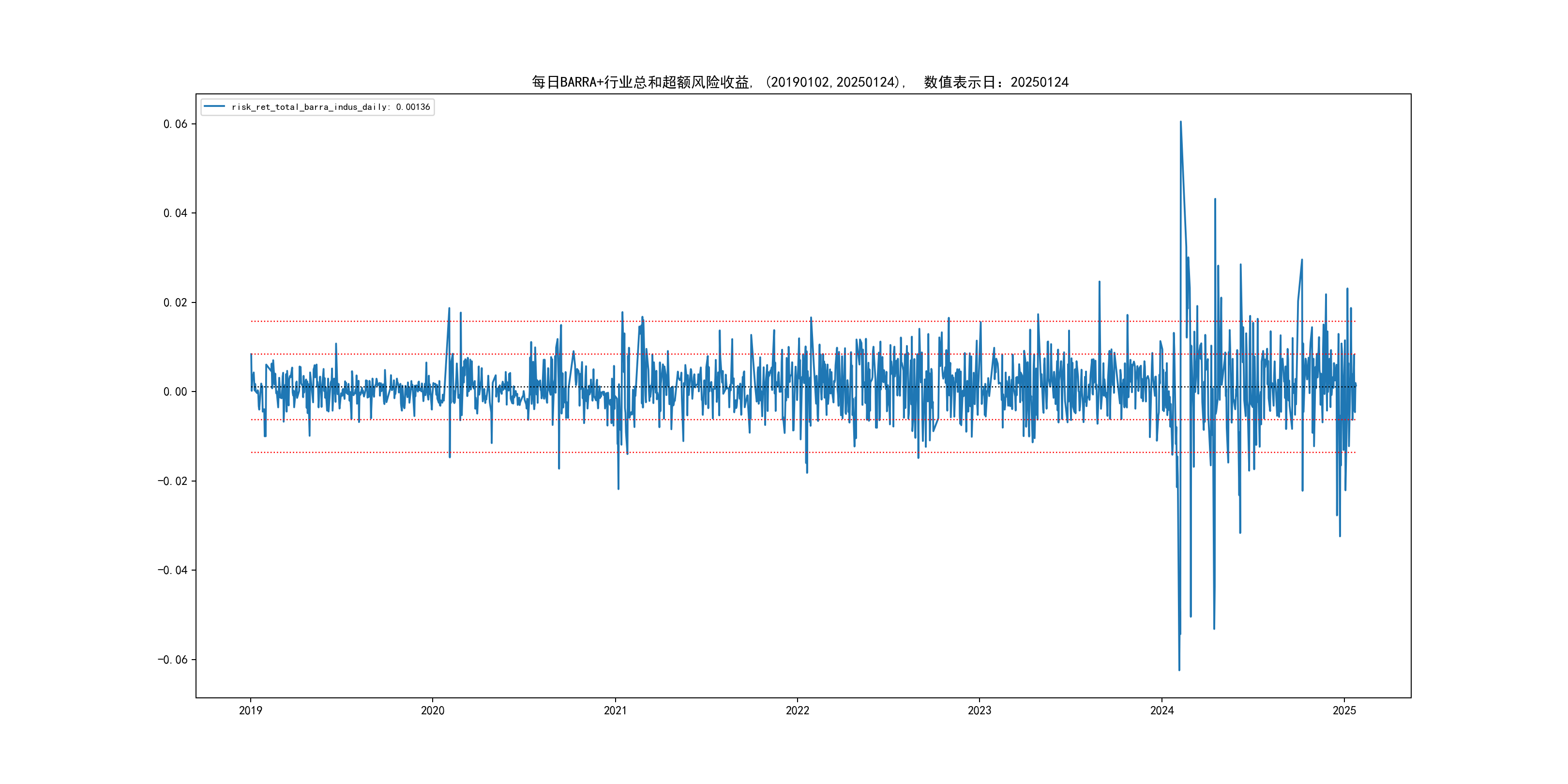
Task: Click the -0.02 y-axis tick label
Action: 173,481
